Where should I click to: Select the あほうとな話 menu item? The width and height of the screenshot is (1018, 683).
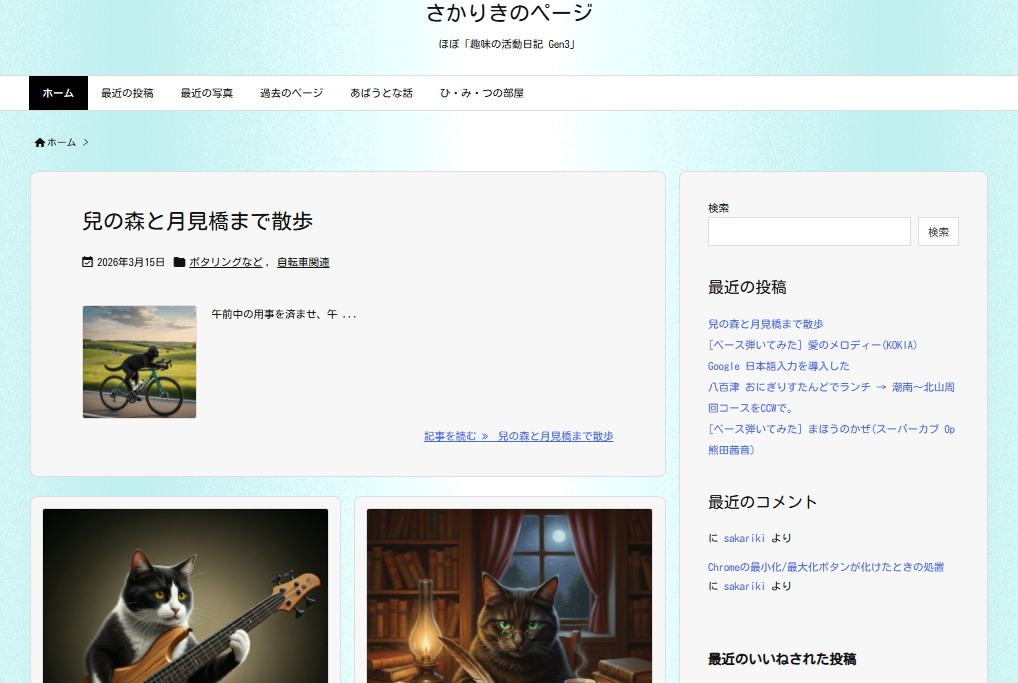(x=381, y=93)
